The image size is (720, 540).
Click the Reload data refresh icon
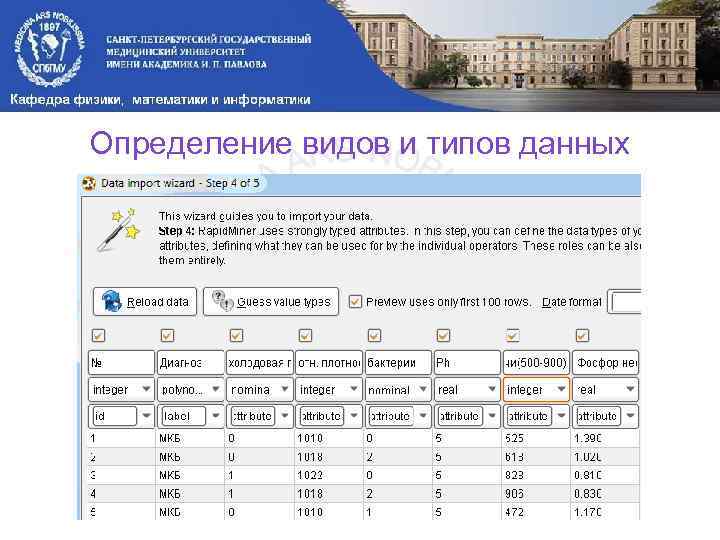point(111,301)
